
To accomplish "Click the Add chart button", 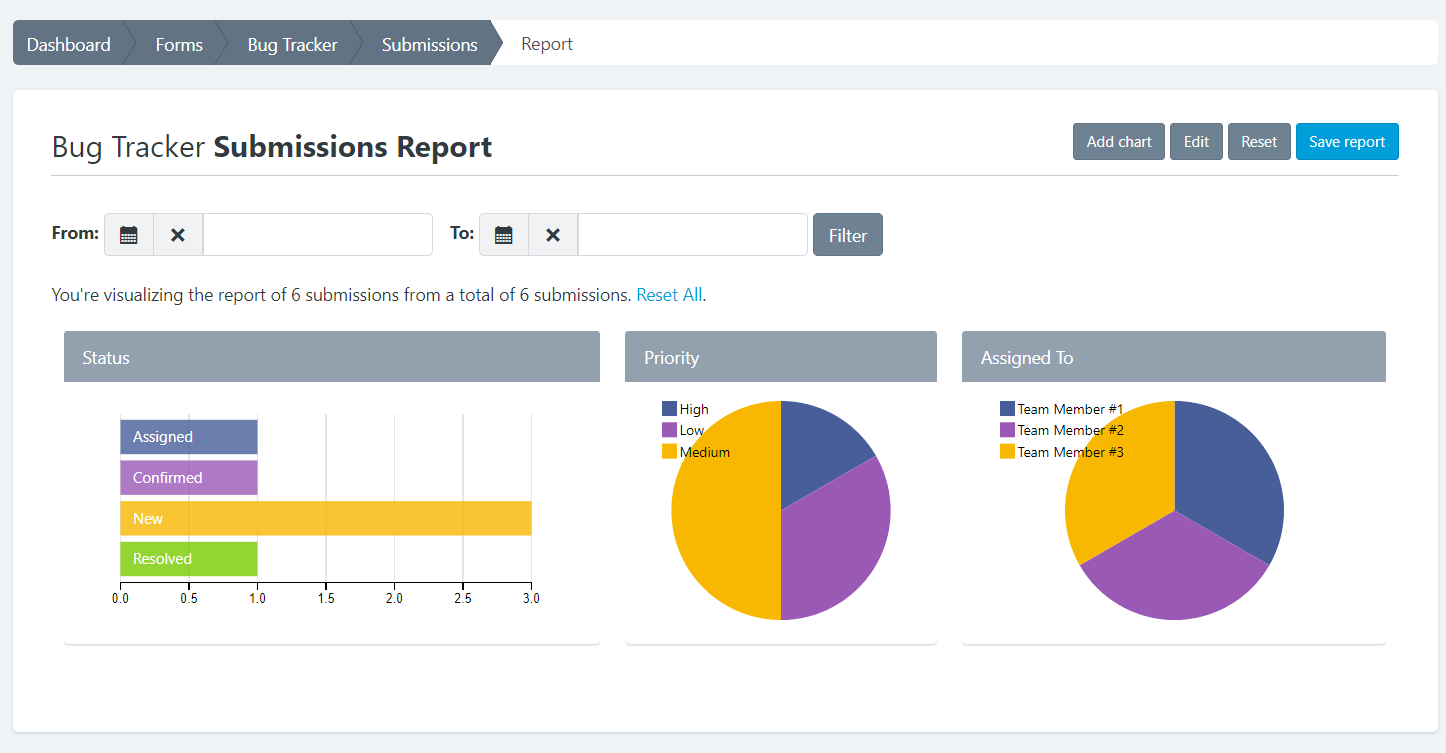I will (1118, 142).
